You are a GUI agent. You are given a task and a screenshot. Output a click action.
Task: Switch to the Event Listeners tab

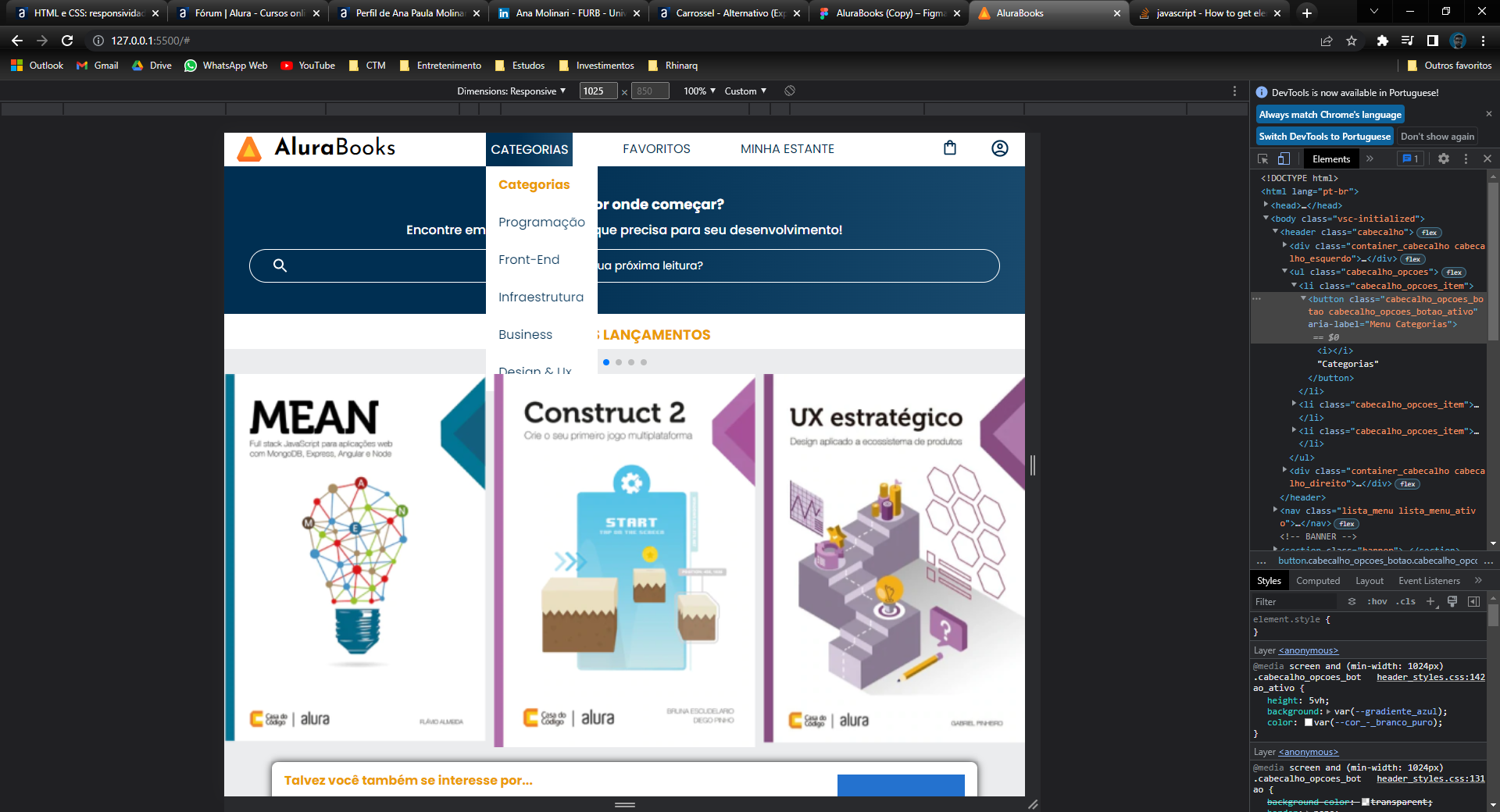pyautogui.click(x=1429, y=580)
